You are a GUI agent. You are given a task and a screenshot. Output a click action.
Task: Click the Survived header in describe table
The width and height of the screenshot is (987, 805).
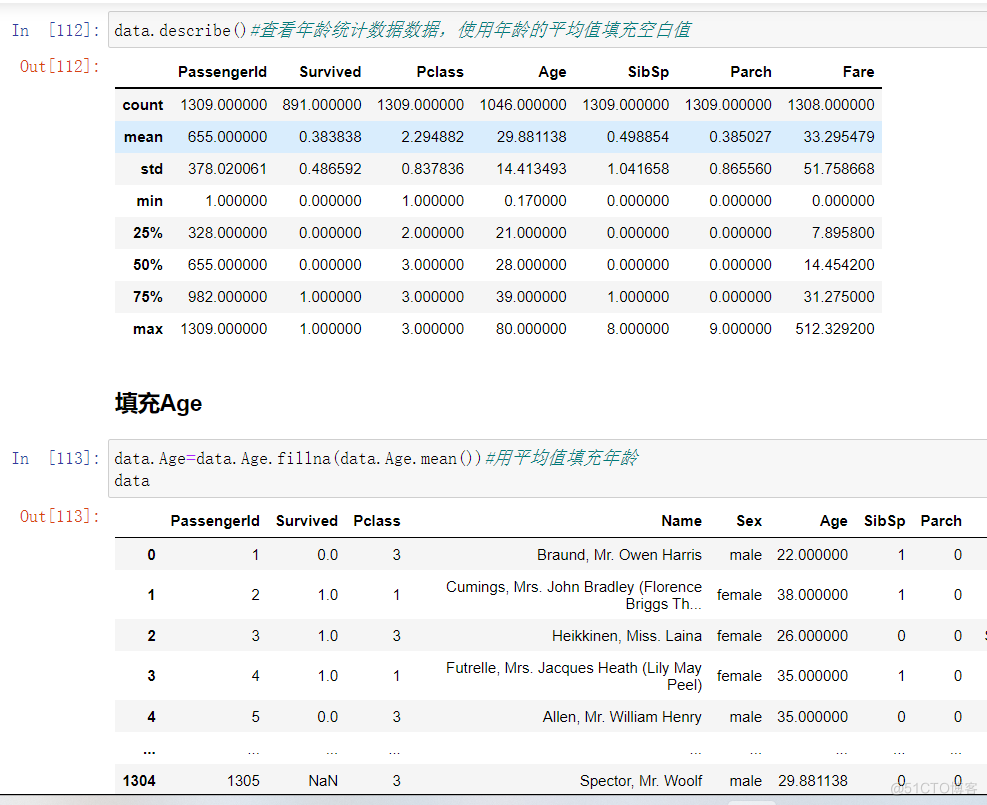[x=330, y=72]
